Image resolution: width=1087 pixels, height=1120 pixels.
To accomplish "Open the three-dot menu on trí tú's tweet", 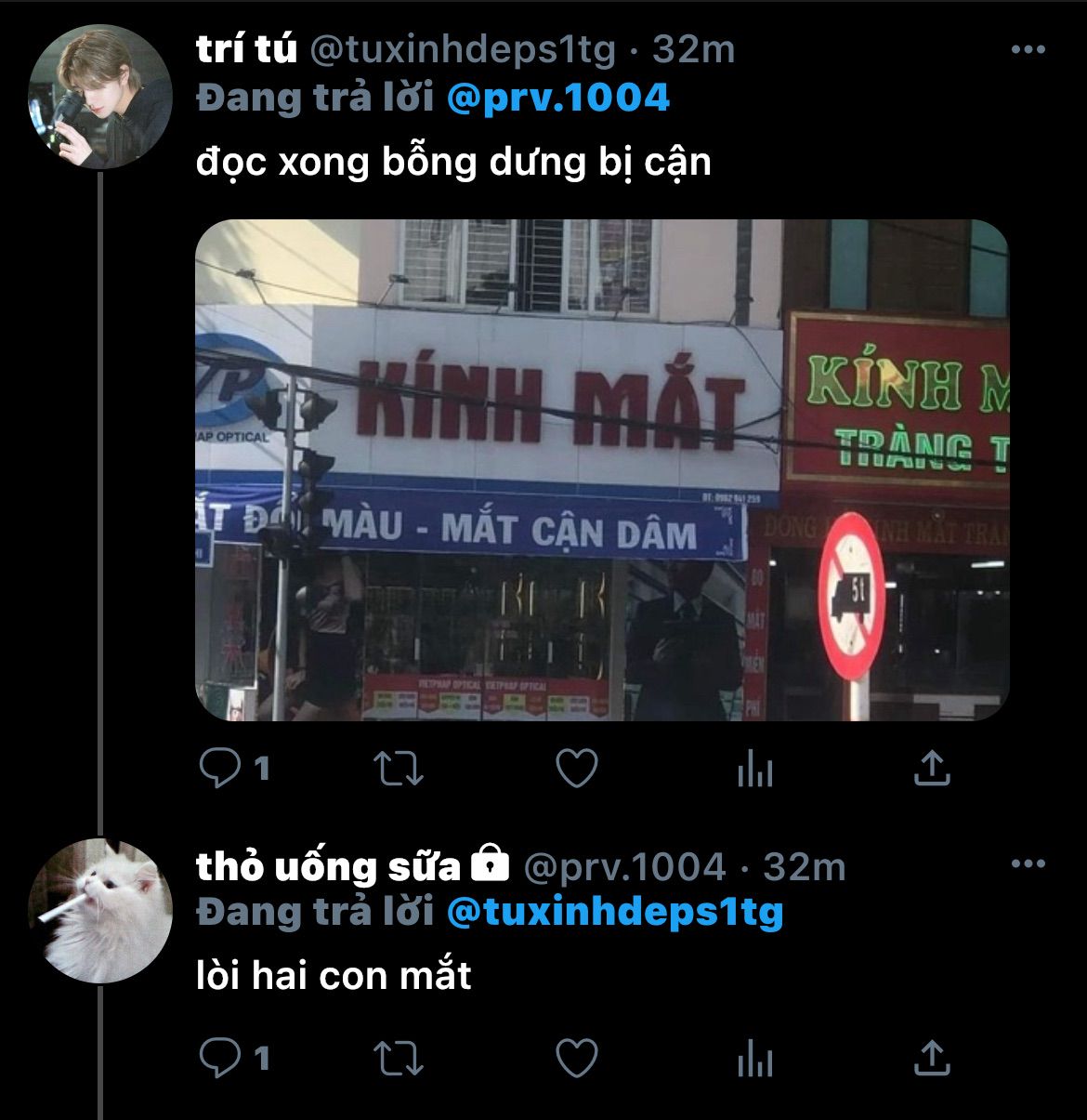I will [1028, 49].
